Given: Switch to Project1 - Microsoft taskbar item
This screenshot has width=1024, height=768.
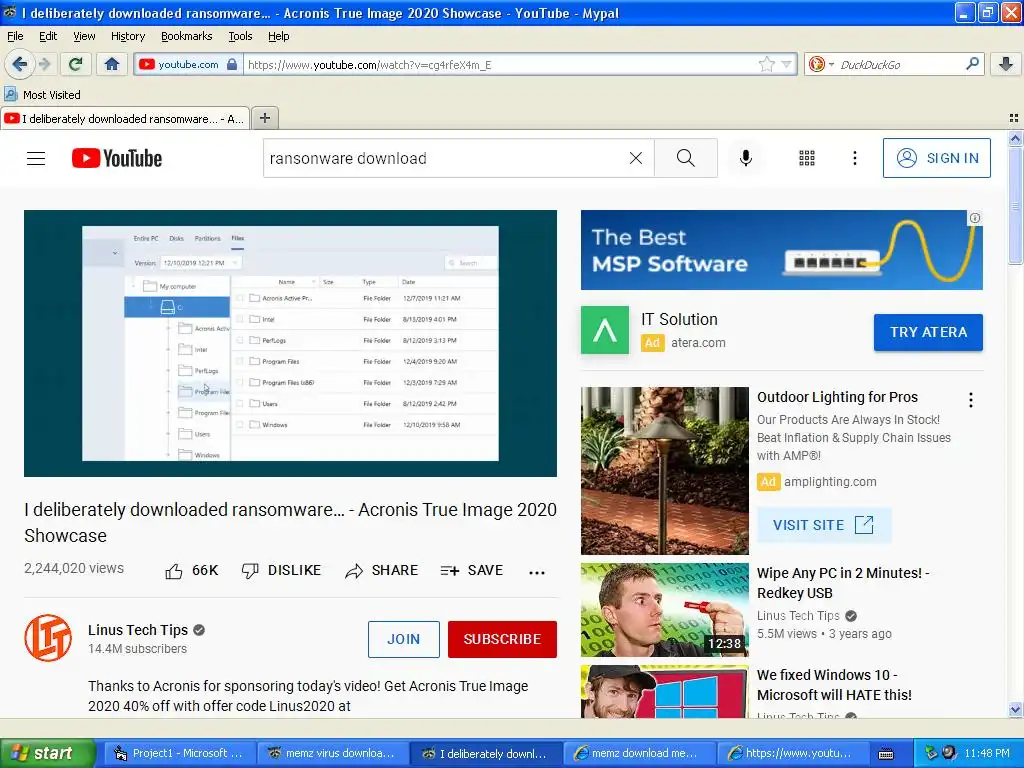Looking at the screenshot, I should (179, 754).
